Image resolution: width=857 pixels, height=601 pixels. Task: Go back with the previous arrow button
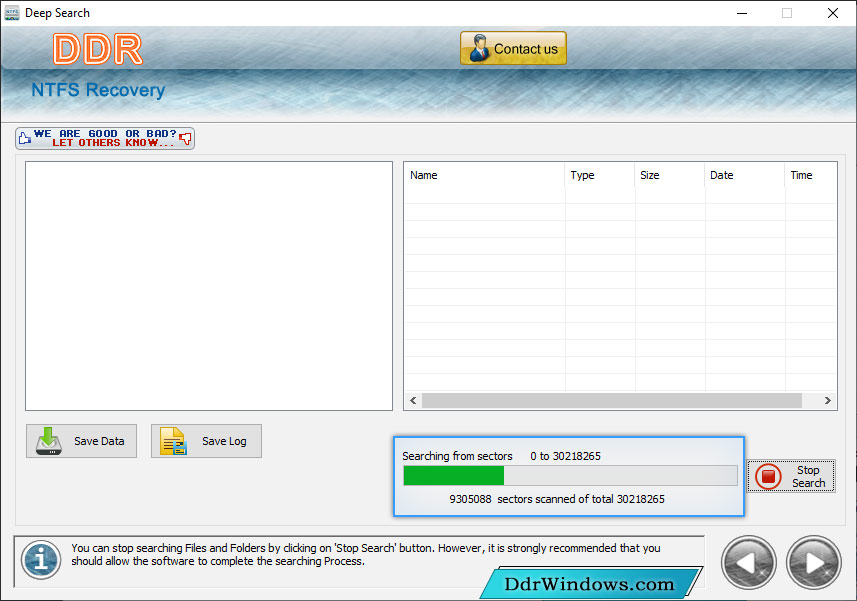click(749, 563)
